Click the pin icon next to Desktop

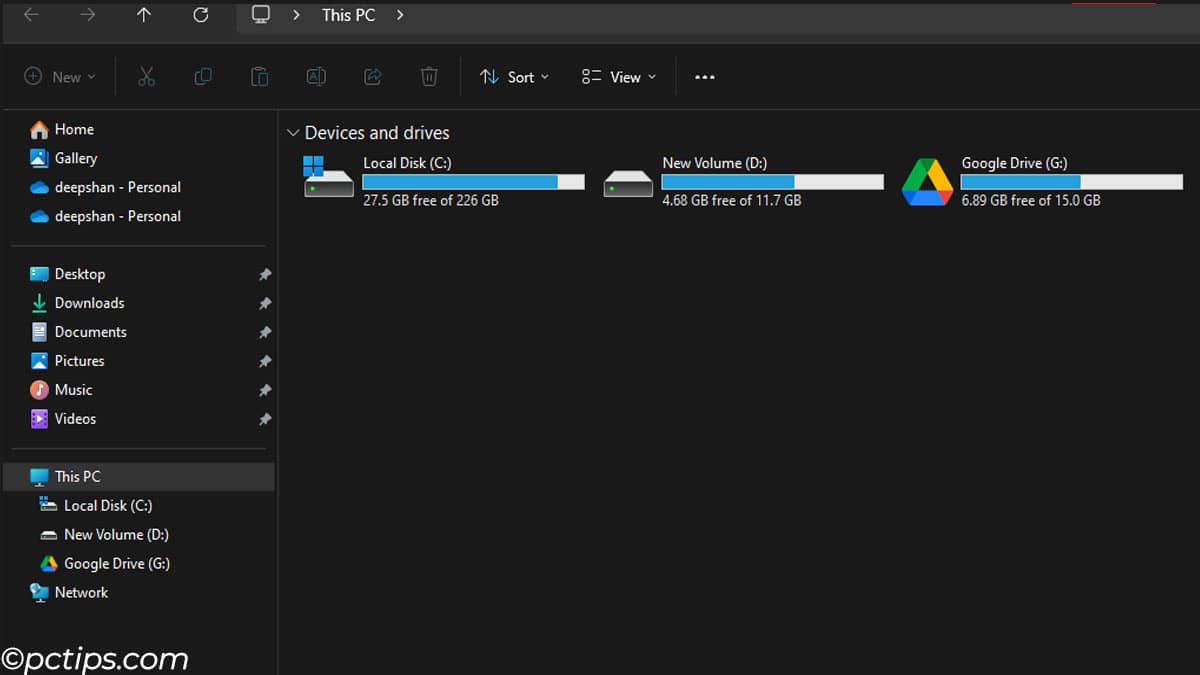pos(265,275)
